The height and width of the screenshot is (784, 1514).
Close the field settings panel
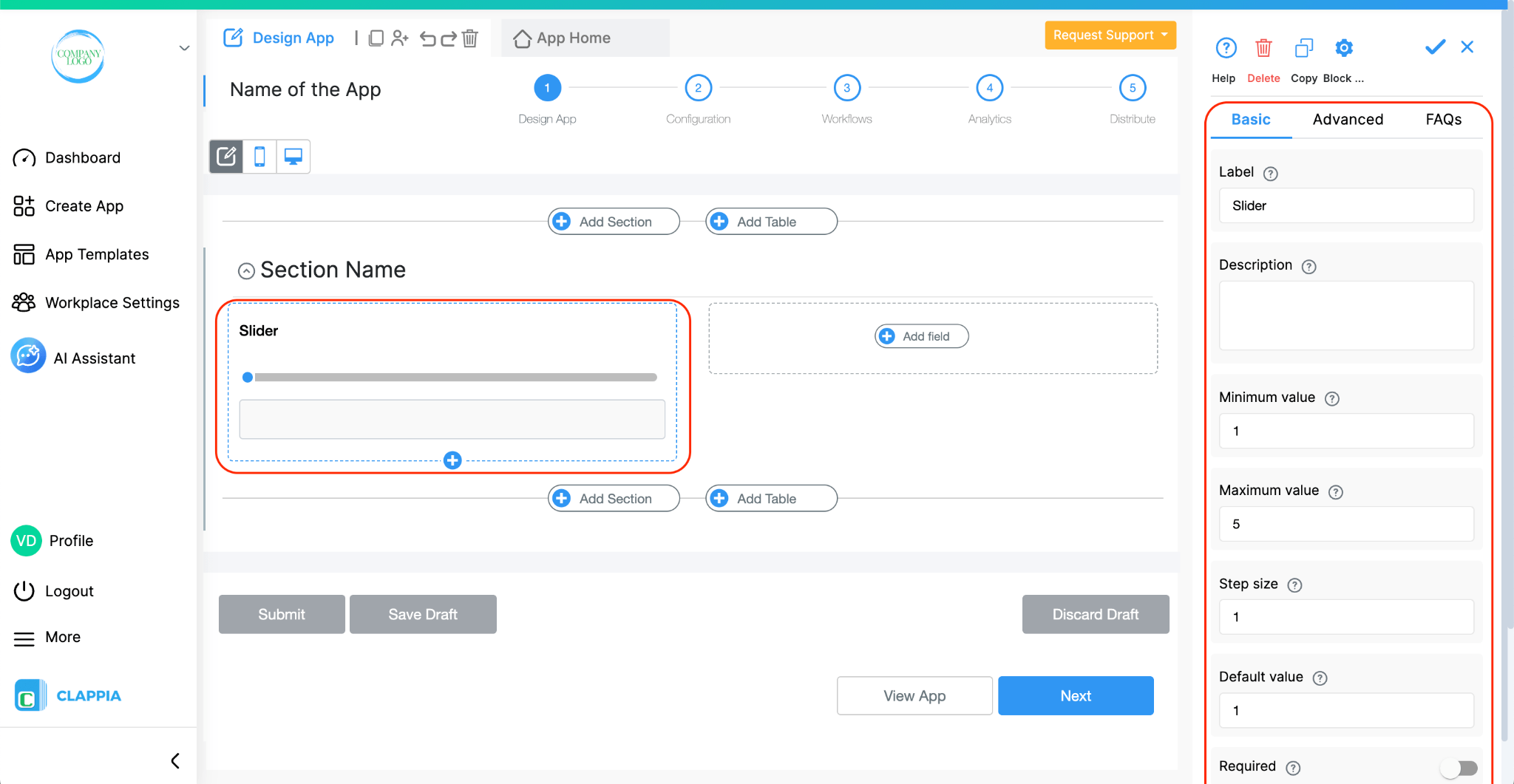click(x=1467, y=47)
